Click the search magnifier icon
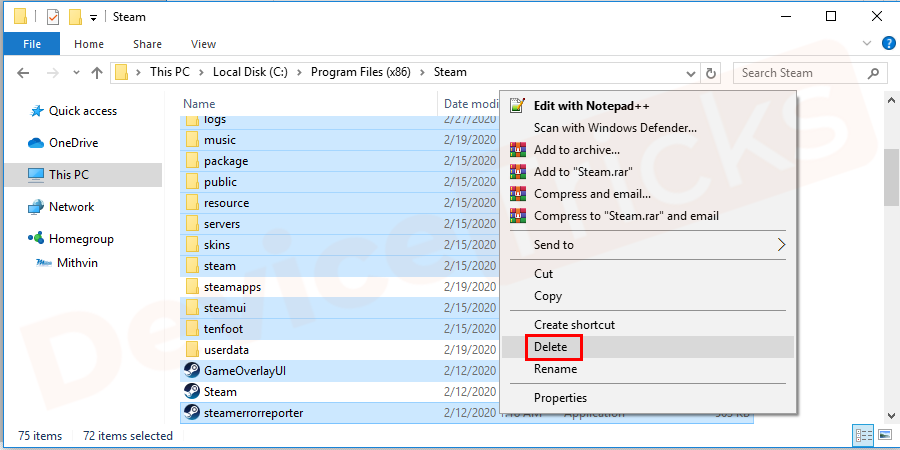 873,73
